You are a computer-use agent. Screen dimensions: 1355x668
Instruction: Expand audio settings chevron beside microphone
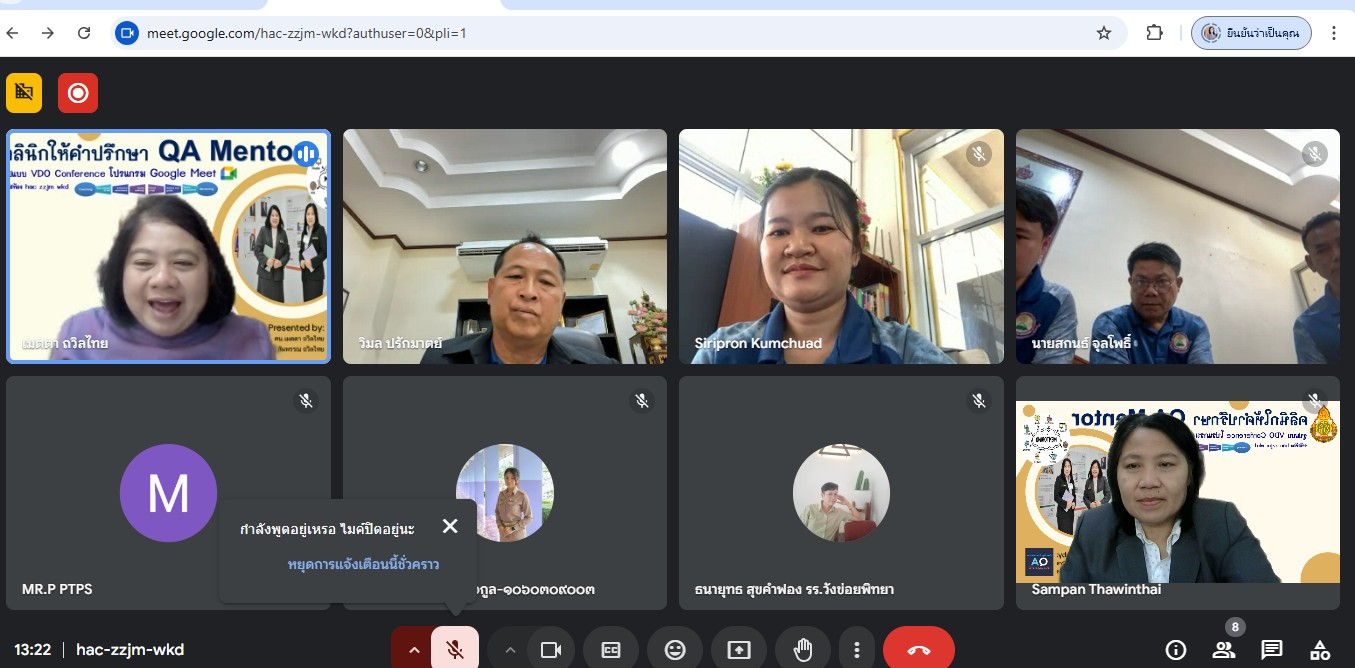tap(413, 650)
